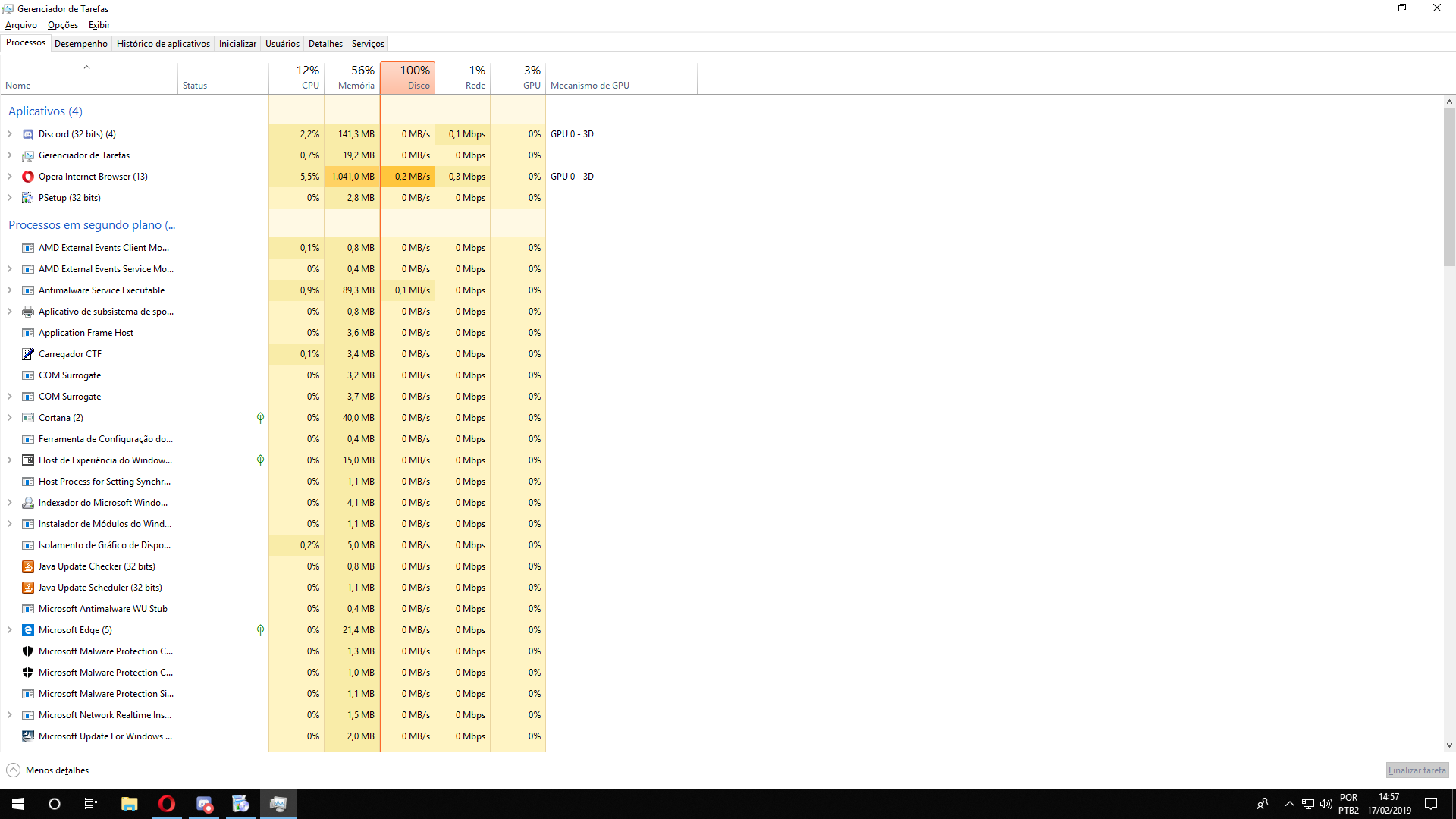The height and width of the screenshot is (819, 1456).
Task: Expand the Microsoft Network Realtime Inspection row
Action: tap(10, 715)
